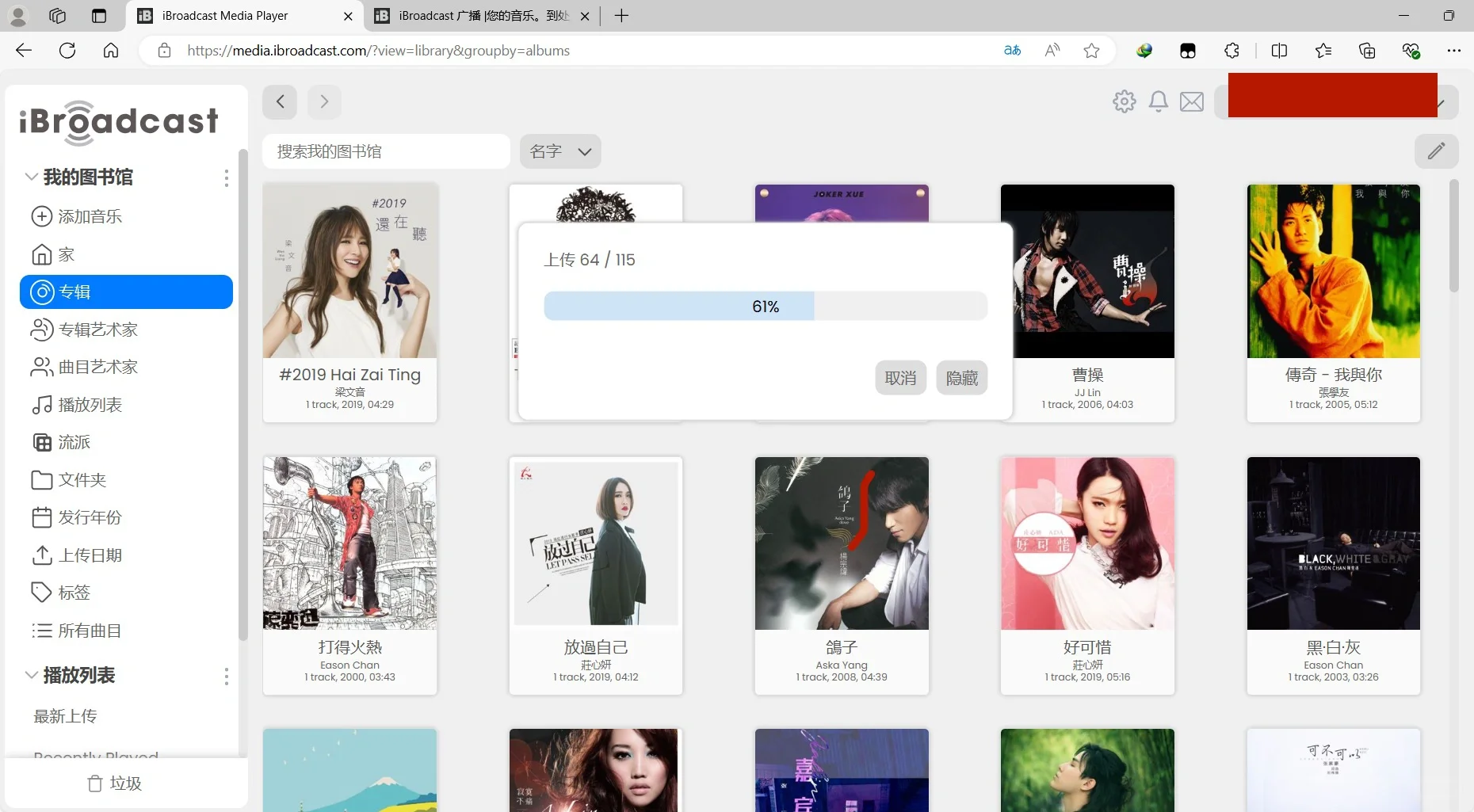Open the 傳奇 - 我與你 album cover
Viewport: 1474px width, 812px height.
coord(1334,271)
